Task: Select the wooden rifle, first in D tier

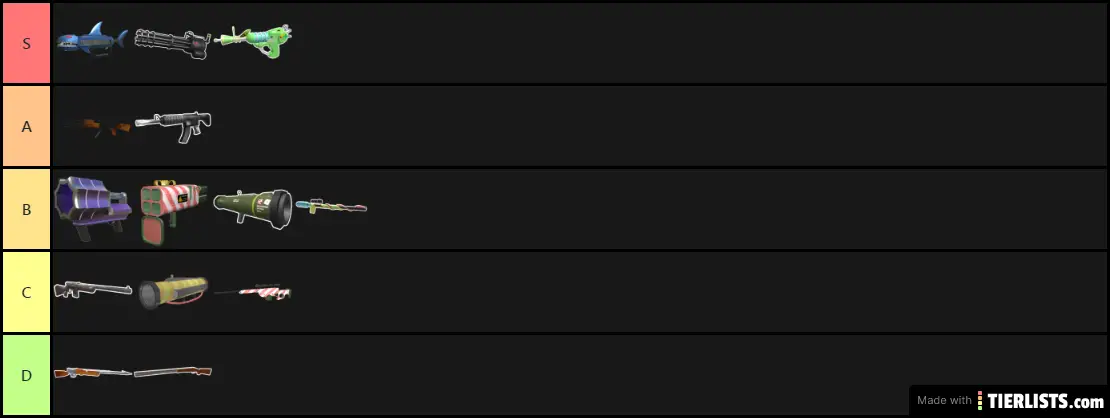Action: (92, 372)
